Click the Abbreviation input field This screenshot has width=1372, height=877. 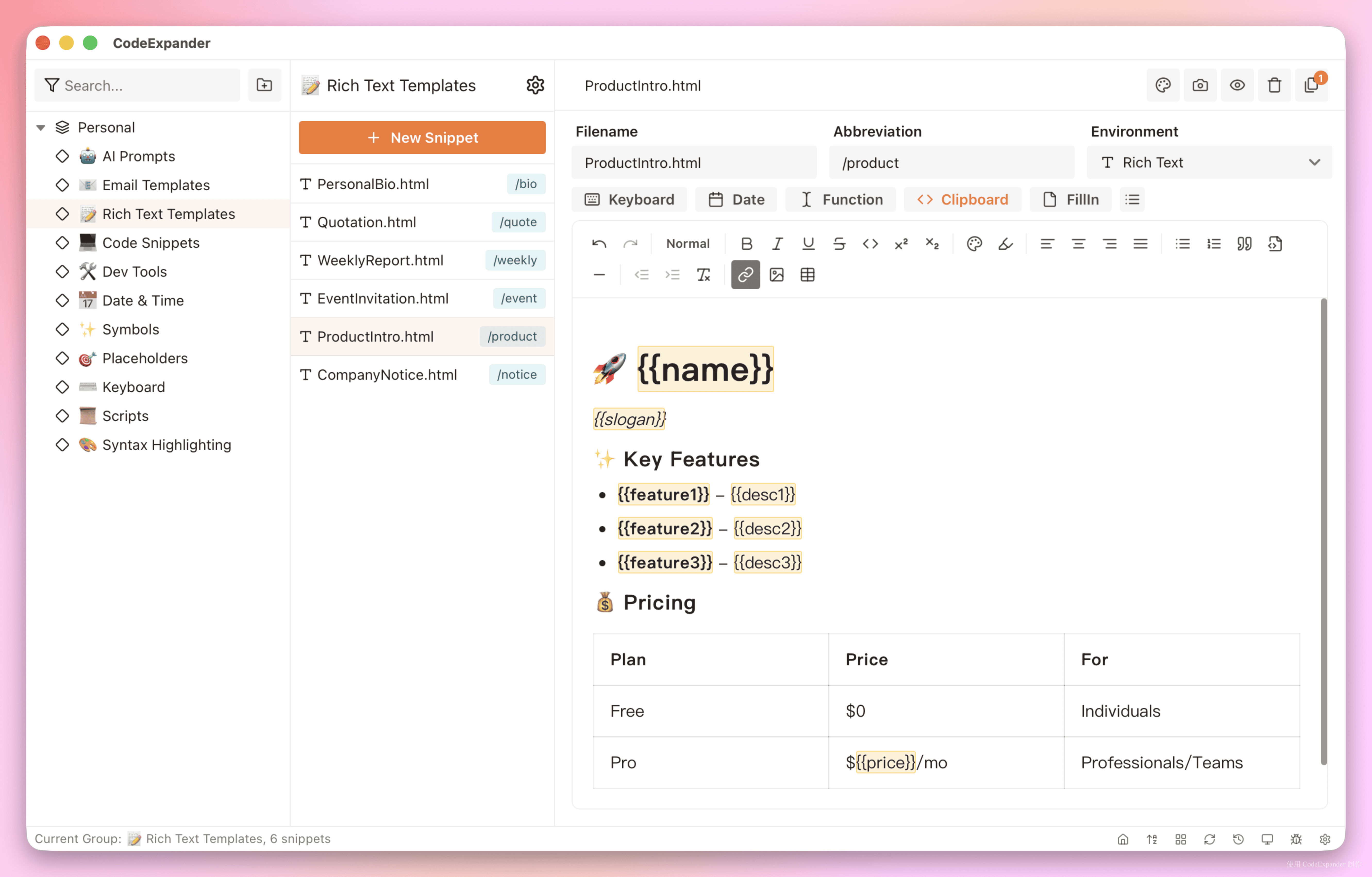coord(951,162)
